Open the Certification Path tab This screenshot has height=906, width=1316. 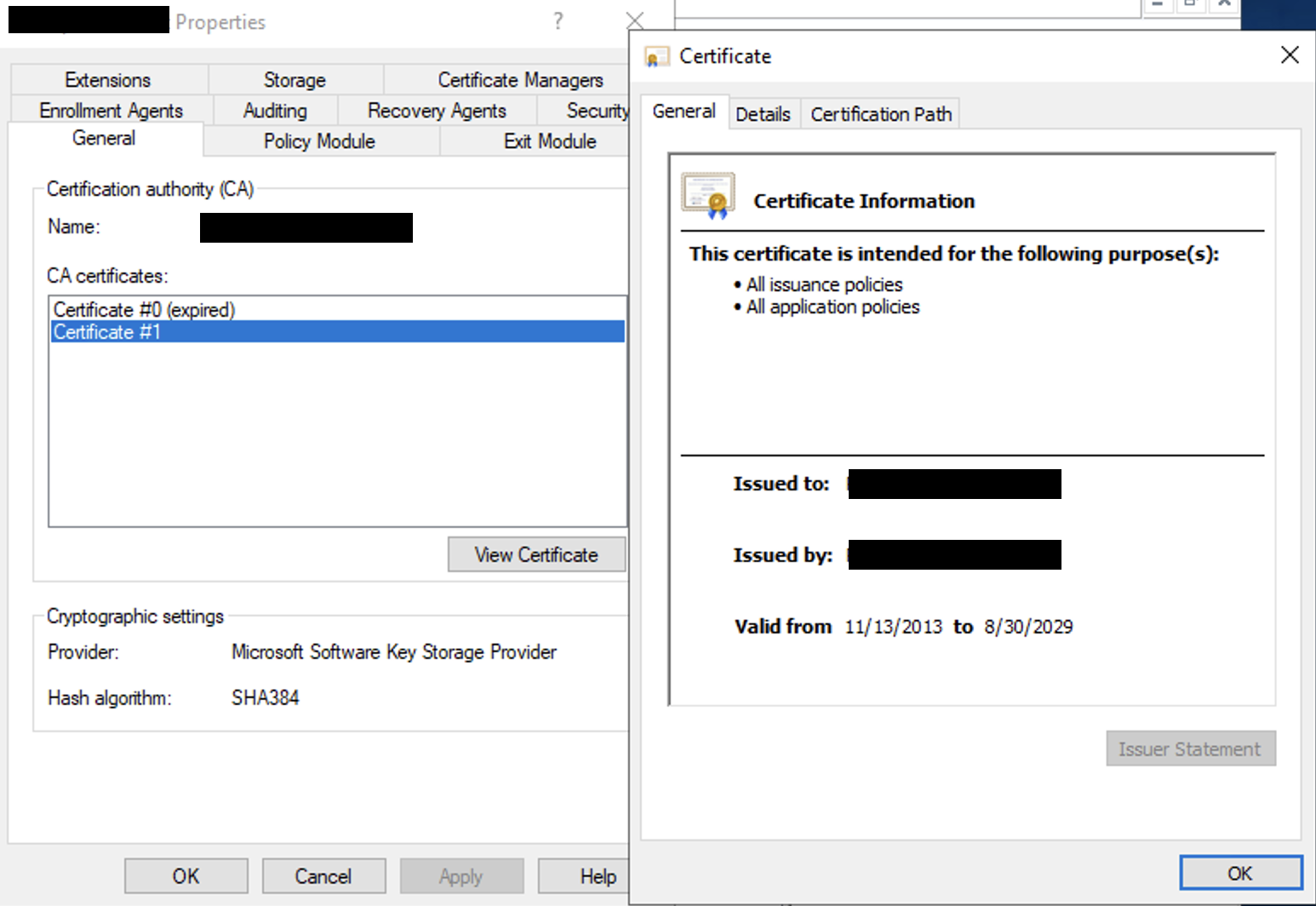click(881, 113)
